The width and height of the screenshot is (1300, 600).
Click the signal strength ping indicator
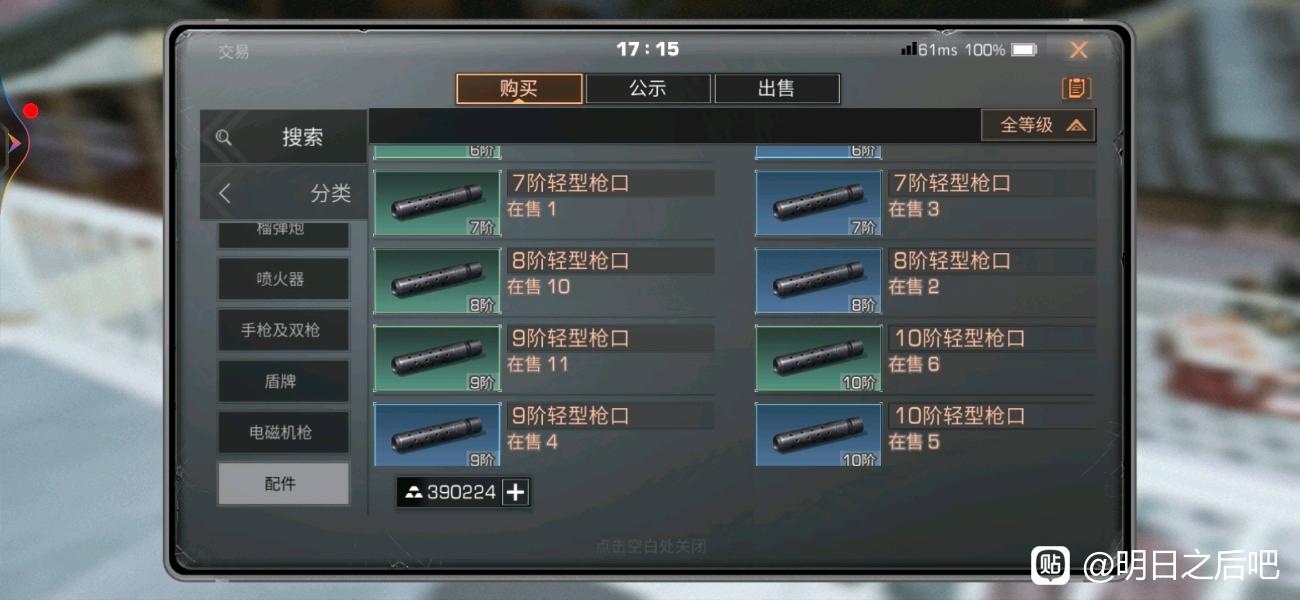928,49
